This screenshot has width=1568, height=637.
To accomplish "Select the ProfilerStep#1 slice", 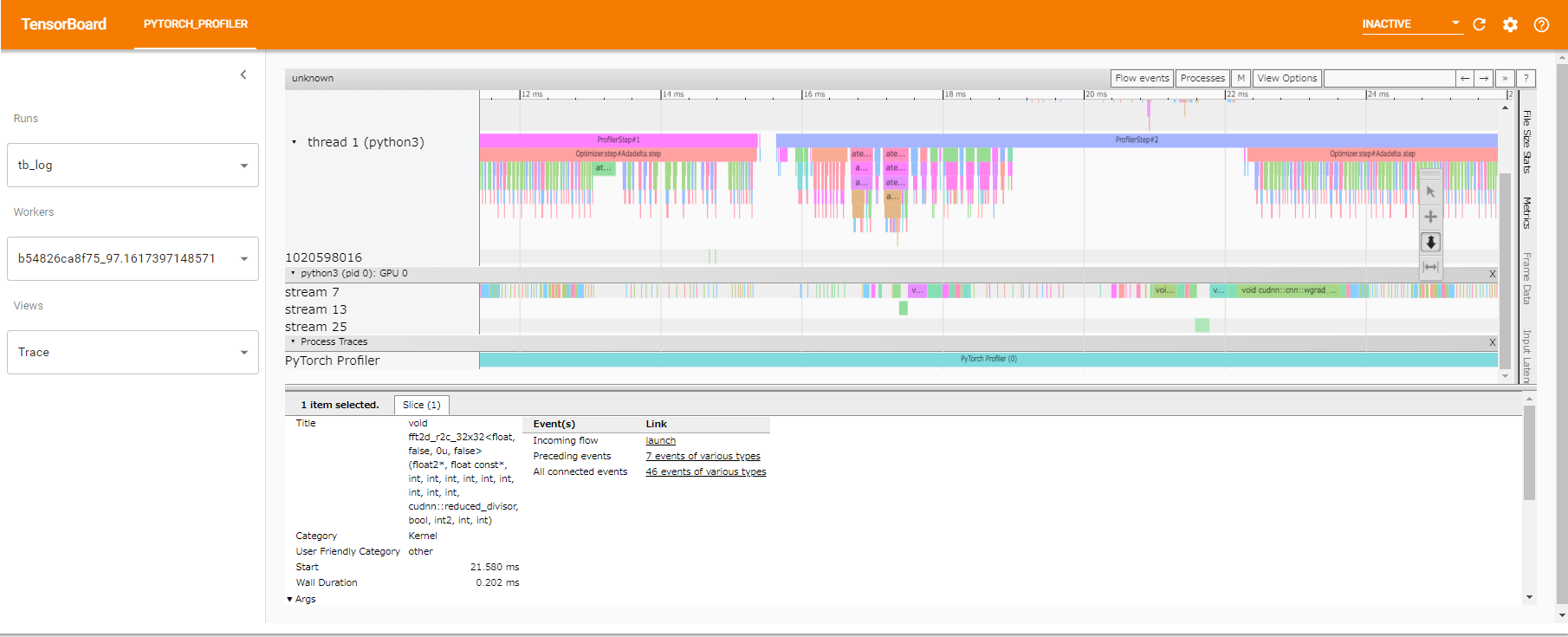I will point(619,140).
